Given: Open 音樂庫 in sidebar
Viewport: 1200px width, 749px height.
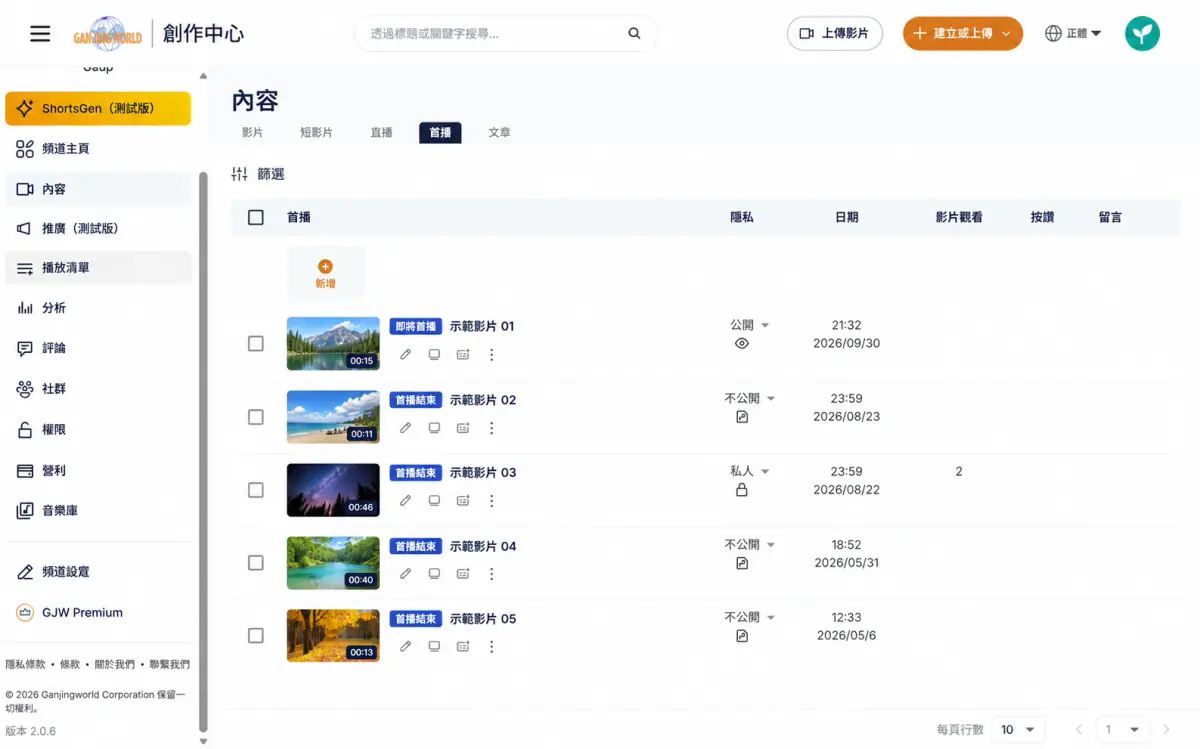Looking at the screenshot, I should pyautogui.click(x=98, y=511).
